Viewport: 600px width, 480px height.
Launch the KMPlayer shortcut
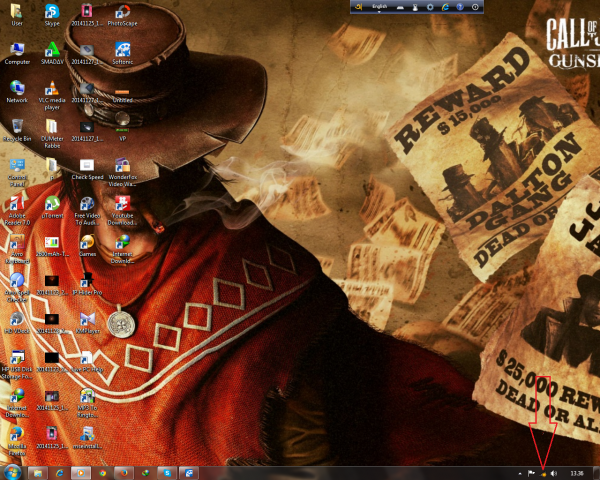tap(87, 323)
